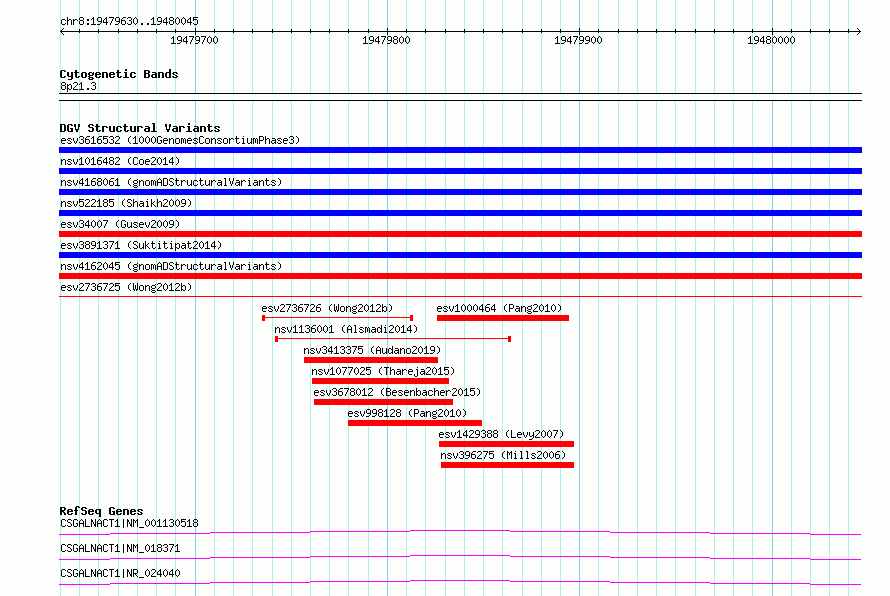Screen dimensions: 890x596
Task: Select the blue bar under esv3616532
Action: click(x=460, y=150)
